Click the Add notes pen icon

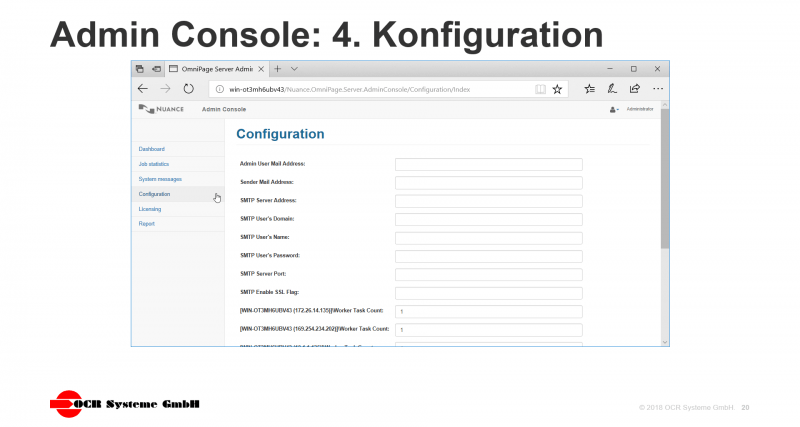tap(612, 89)
